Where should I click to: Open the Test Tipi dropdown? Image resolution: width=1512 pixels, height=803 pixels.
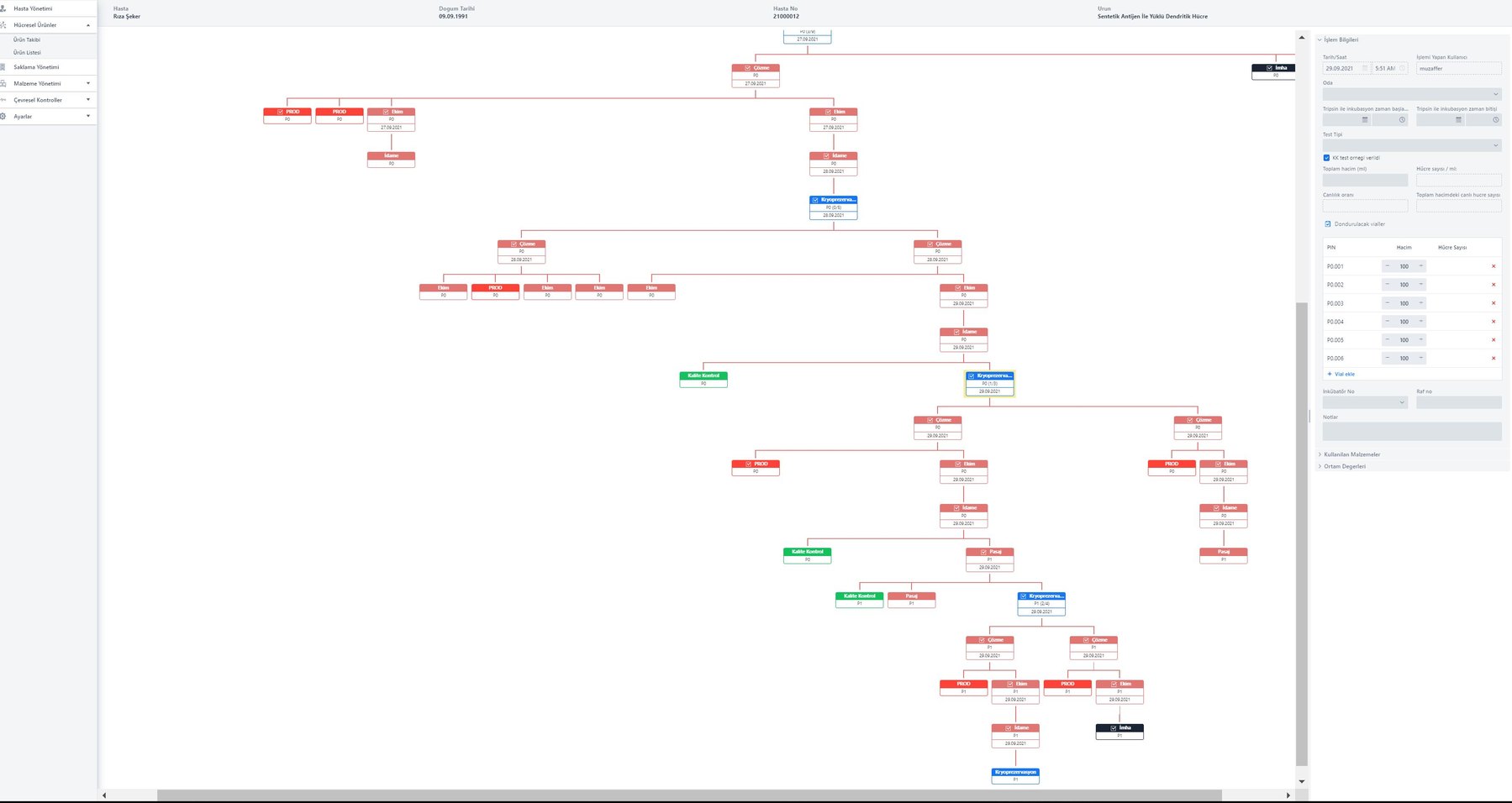[1412, 145]
